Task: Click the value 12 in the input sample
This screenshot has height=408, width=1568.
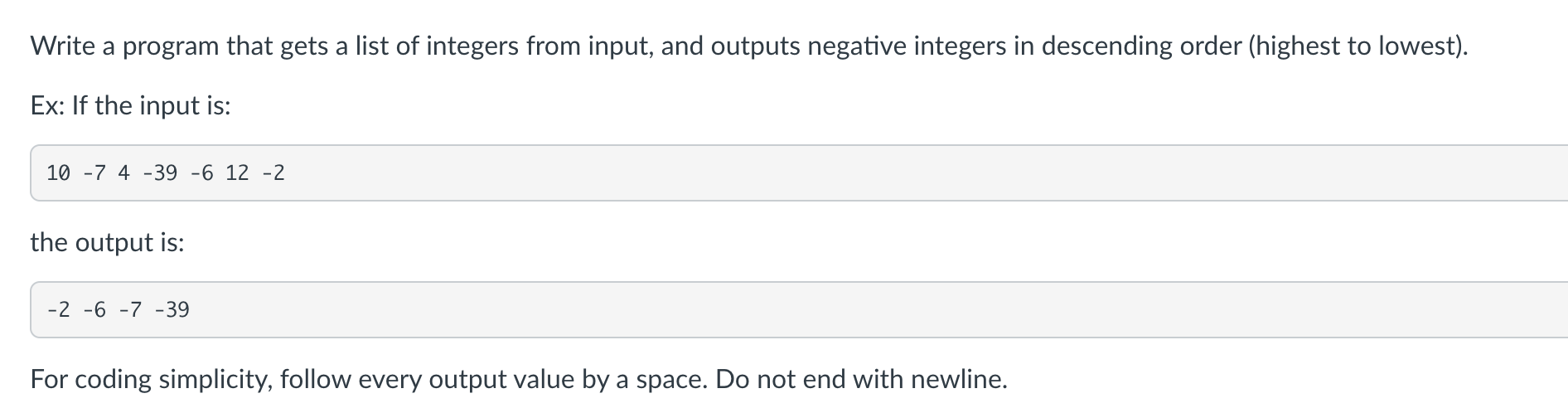Action: (237, 172)
